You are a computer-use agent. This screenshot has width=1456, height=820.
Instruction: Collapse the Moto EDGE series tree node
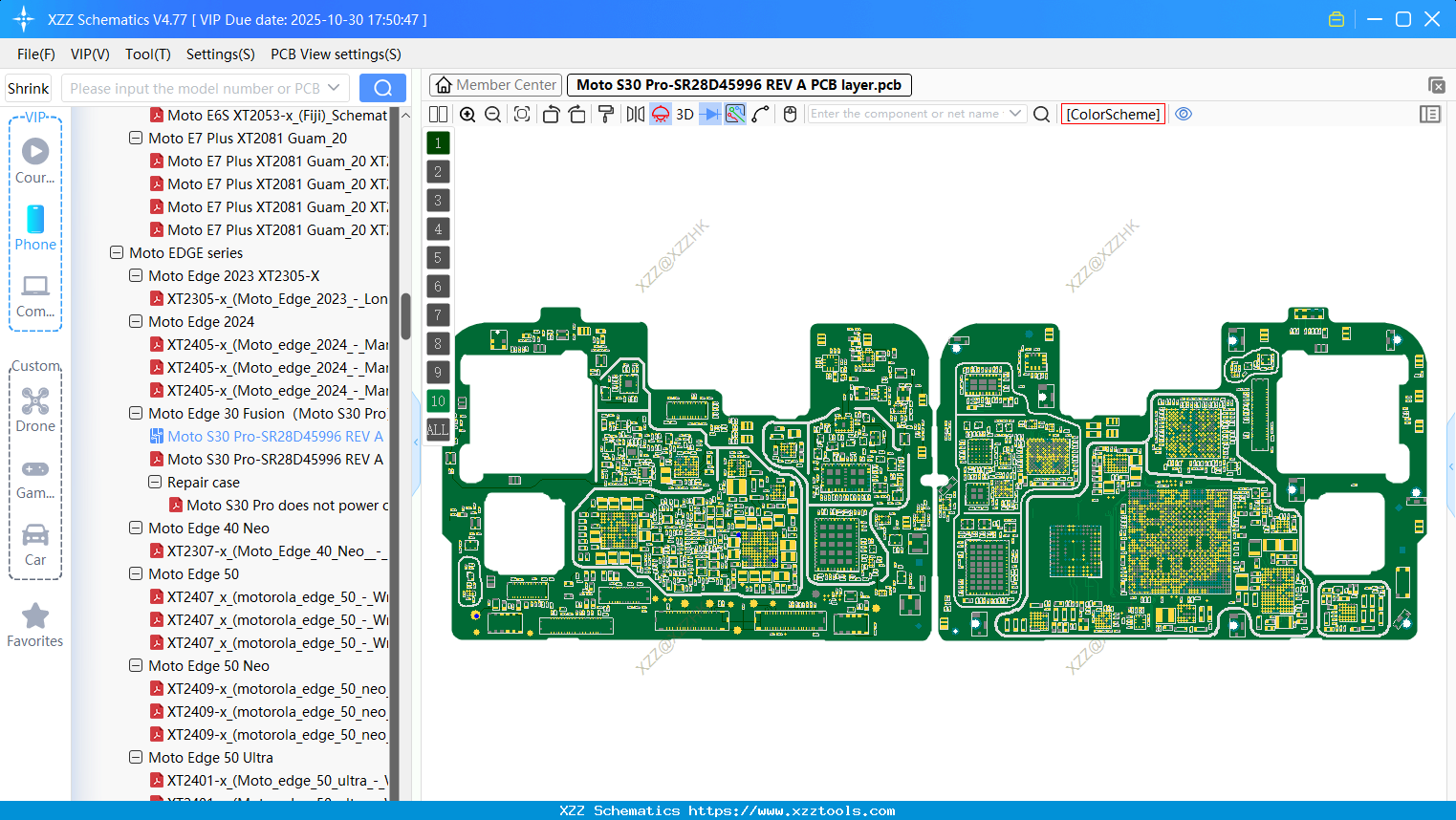[116, 252]
